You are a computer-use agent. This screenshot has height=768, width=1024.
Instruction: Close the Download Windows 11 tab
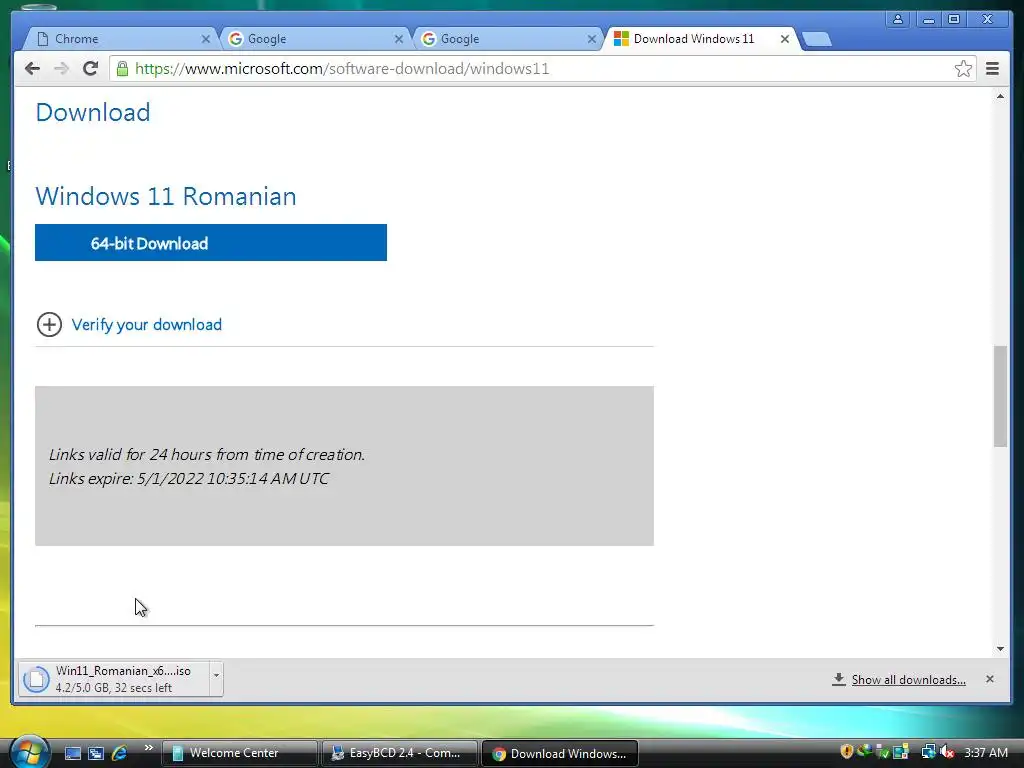[x=785, y=39]
